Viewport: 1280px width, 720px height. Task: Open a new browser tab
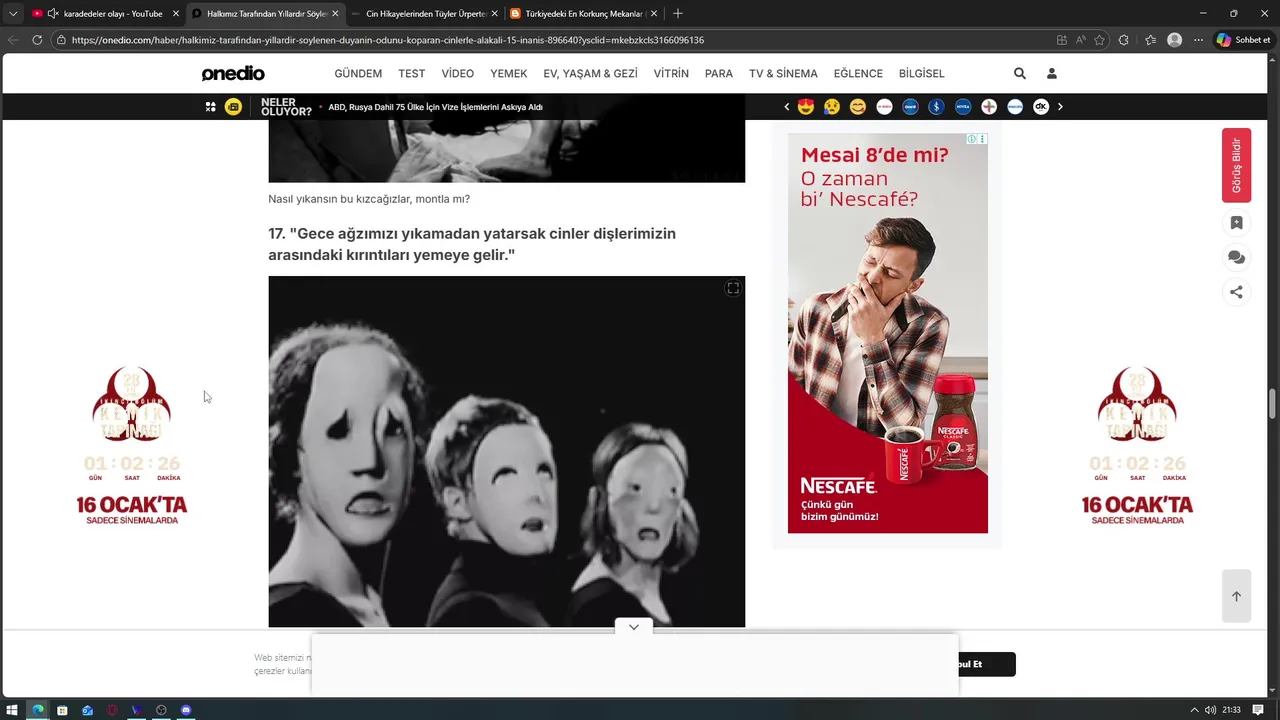pos(678,14)
